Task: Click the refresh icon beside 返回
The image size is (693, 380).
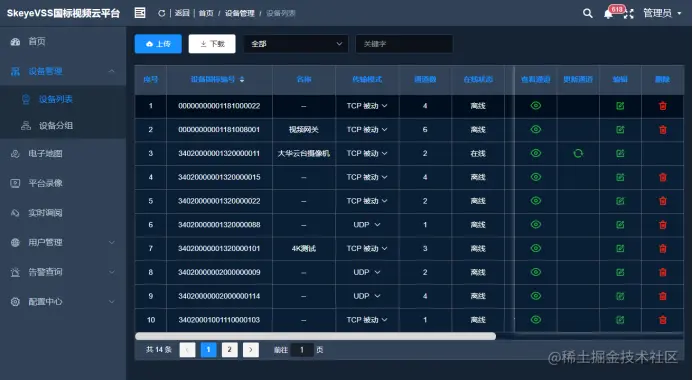Action: (161, 13)
